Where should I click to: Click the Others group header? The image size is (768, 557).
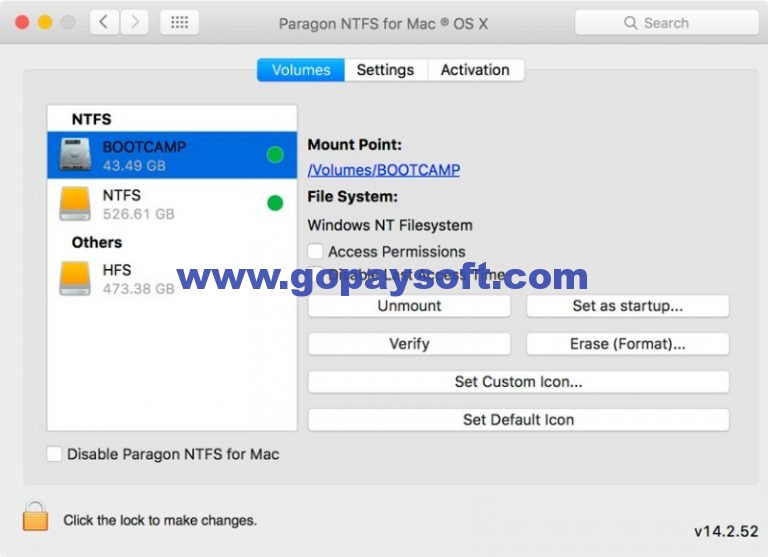tap(97, 242)
